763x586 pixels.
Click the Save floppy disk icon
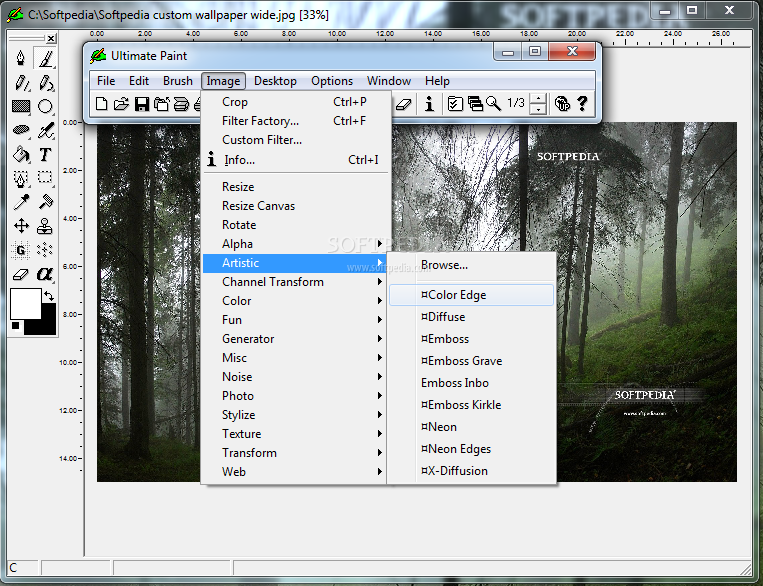[x=142, y=104]
